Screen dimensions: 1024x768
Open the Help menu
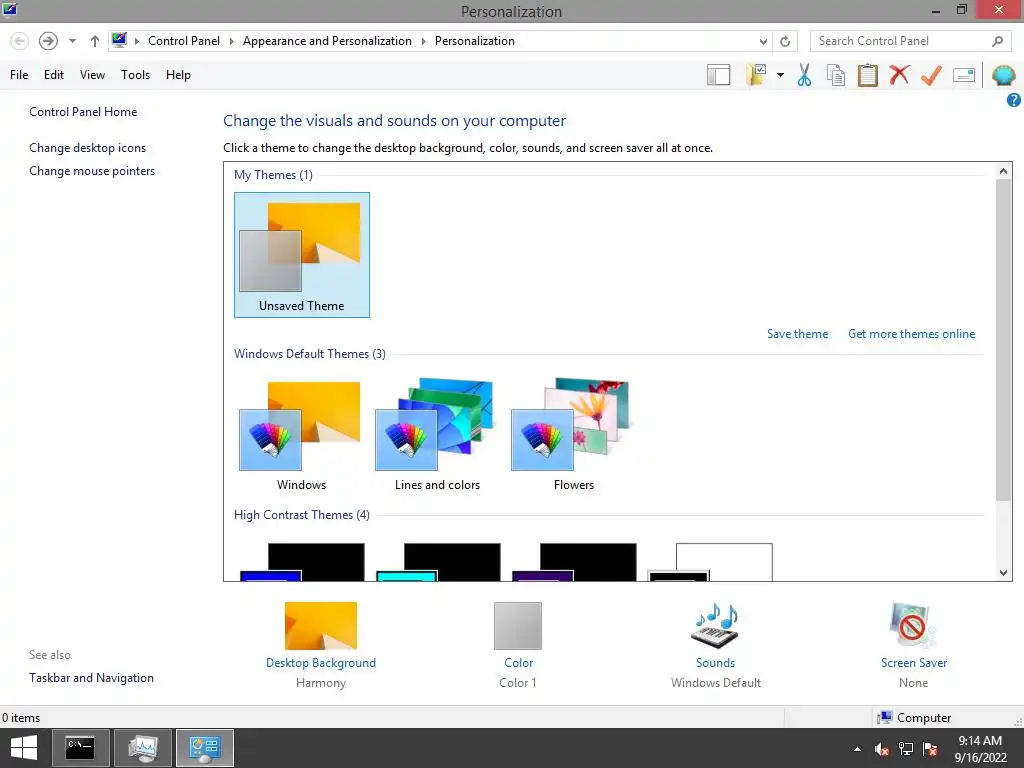178,75
